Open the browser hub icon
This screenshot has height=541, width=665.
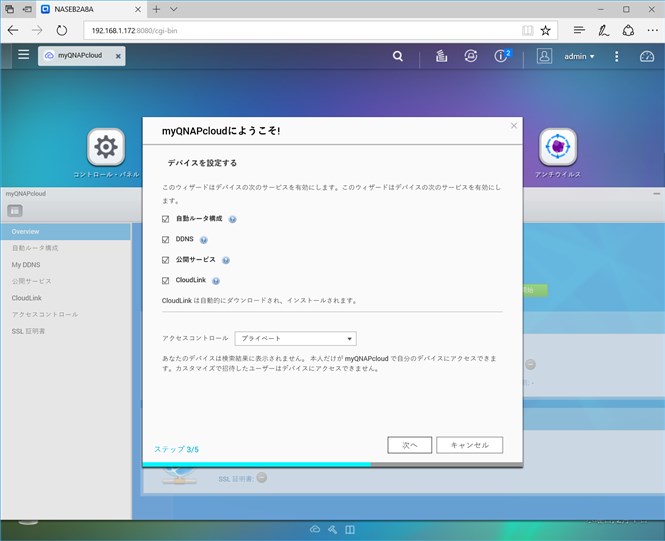tap(579, 30)
